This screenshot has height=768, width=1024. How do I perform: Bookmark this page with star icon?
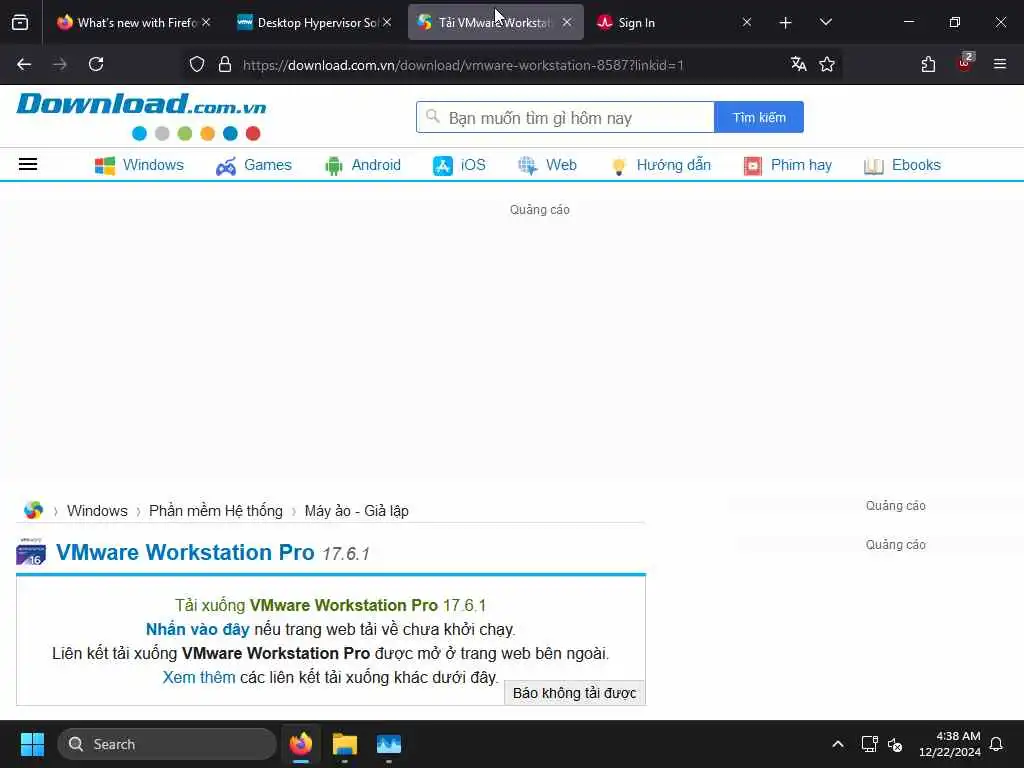(827, 64)
